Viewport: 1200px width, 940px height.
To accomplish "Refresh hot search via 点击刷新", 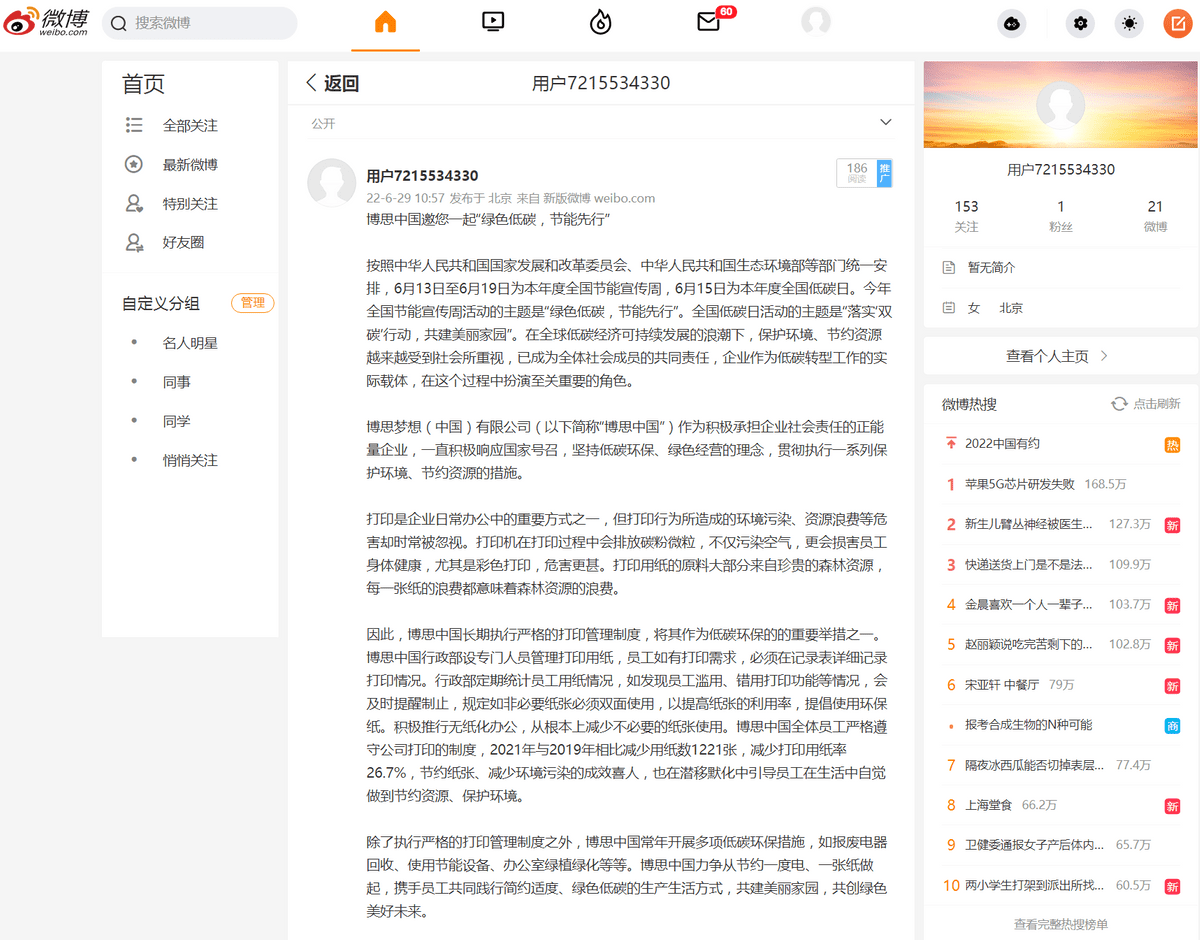I will coord(1146,404).
